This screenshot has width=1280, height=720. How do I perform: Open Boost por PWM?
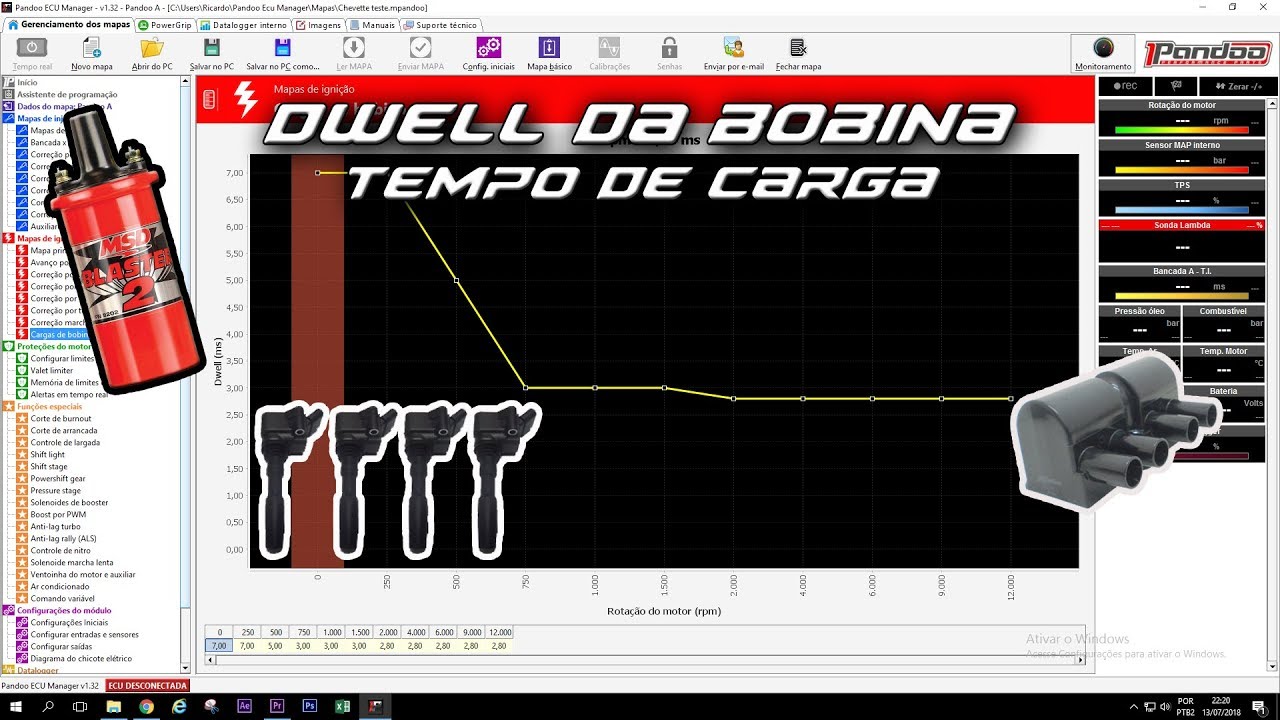pos(58,514)
